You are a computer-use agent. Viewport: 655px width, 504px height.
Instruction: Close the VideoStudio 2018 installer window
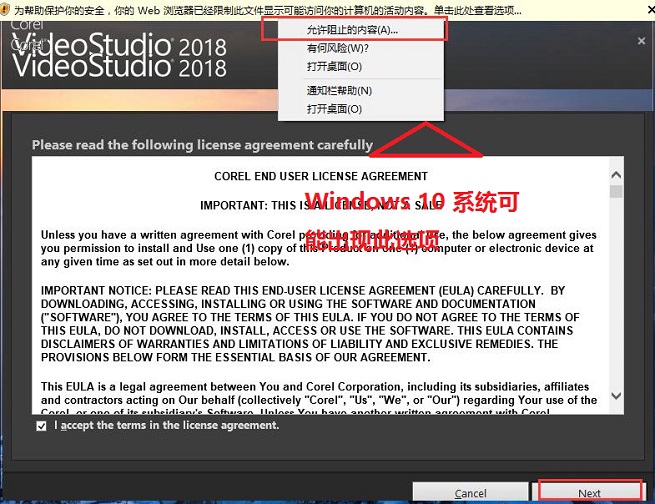coord(641,41)
